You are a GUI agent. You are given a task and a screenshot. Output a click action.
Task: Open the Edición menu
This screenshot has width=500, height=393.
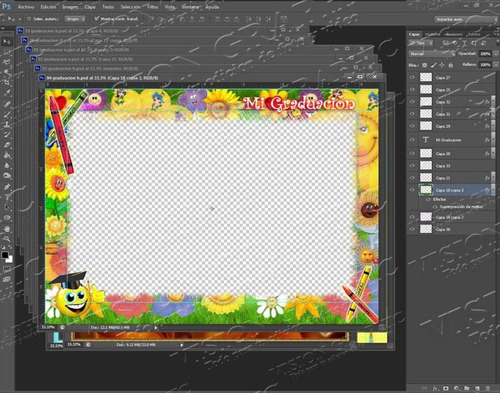click(x=48, y=7)
